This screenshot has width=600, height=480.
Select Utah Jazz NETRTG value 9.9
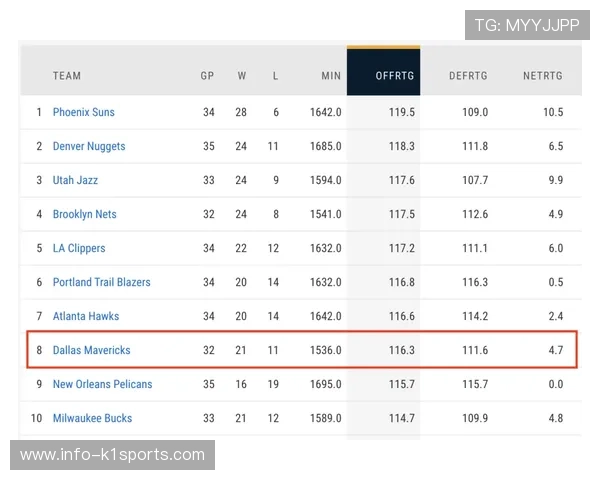(x=556, y=180)
